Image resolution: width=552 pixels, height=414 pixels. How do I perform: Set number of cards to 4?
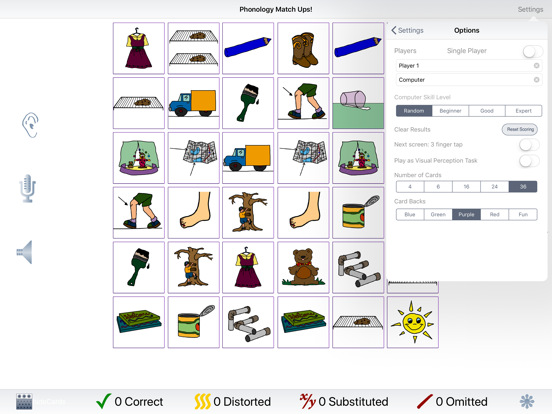point(410,187)
